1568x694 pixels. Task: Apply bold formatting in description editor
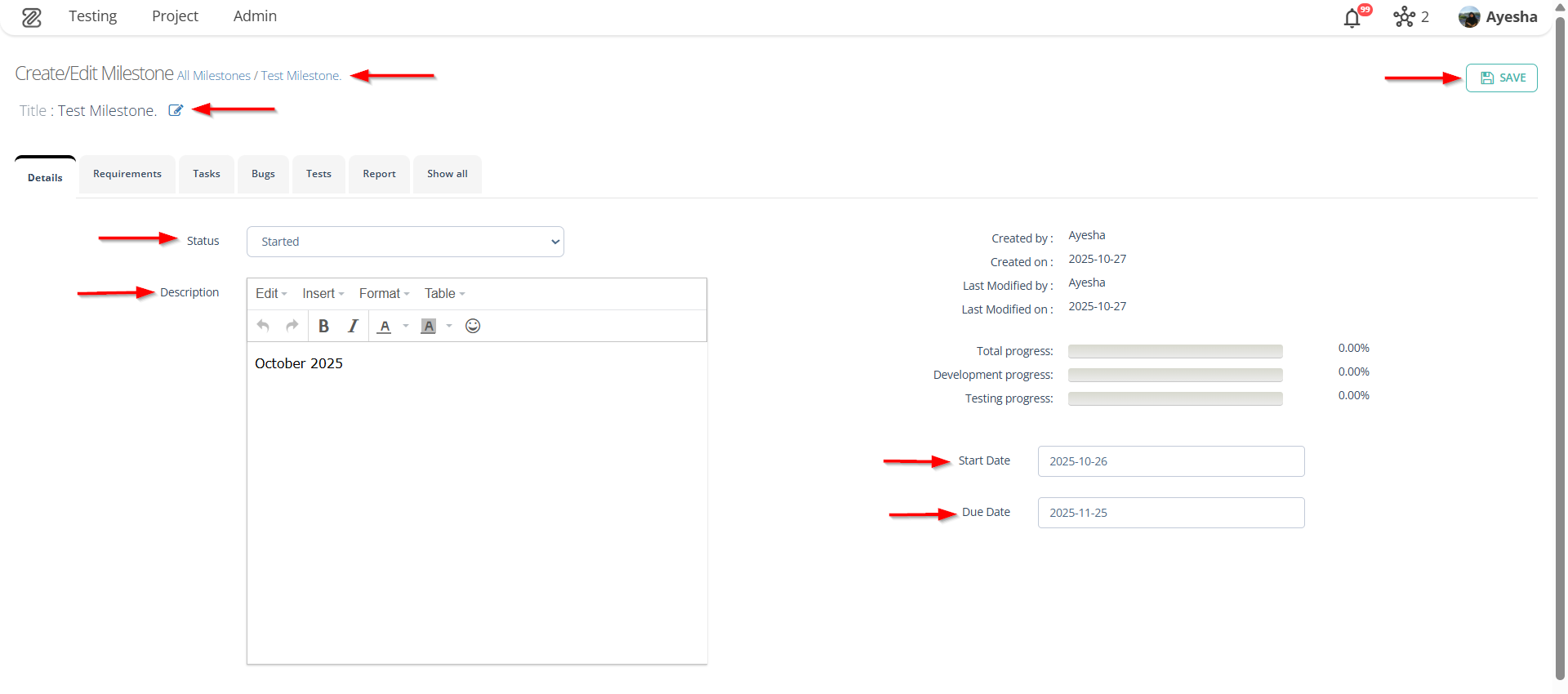[323, 326]
